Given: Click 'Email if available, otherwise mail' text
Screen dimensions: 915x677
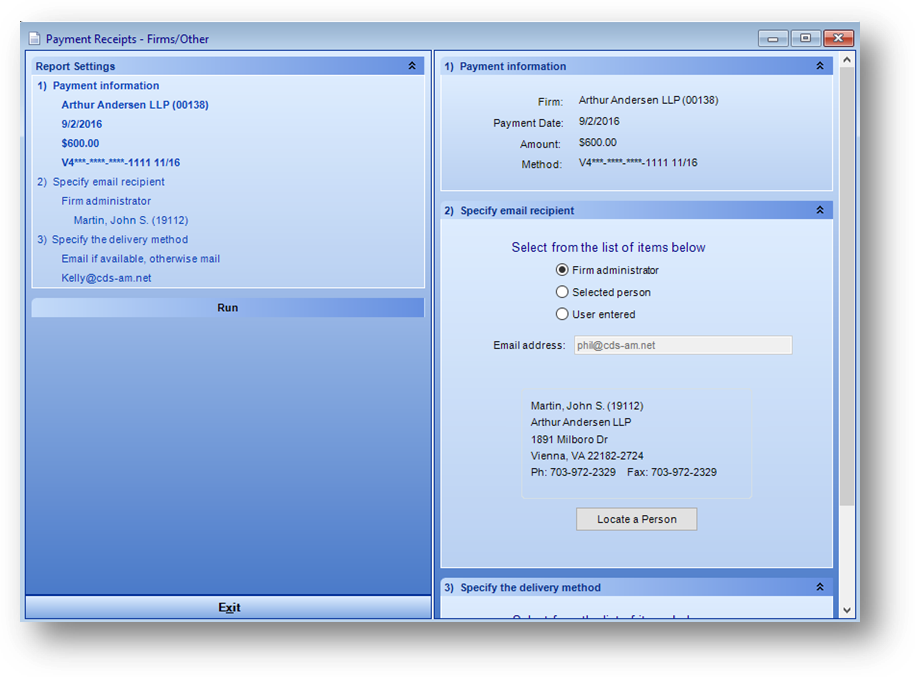Looking at the screenshot, I should click(x=141, y=259).
